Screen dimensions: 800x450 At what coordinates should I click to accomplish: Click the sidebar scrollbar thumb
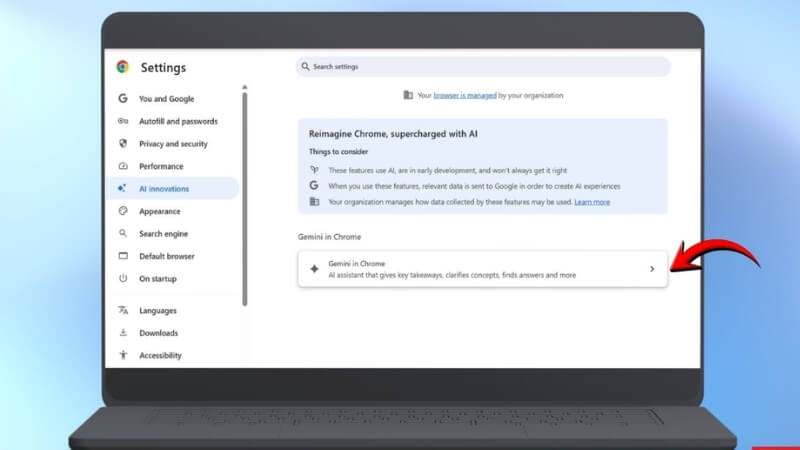coord(245,199)
